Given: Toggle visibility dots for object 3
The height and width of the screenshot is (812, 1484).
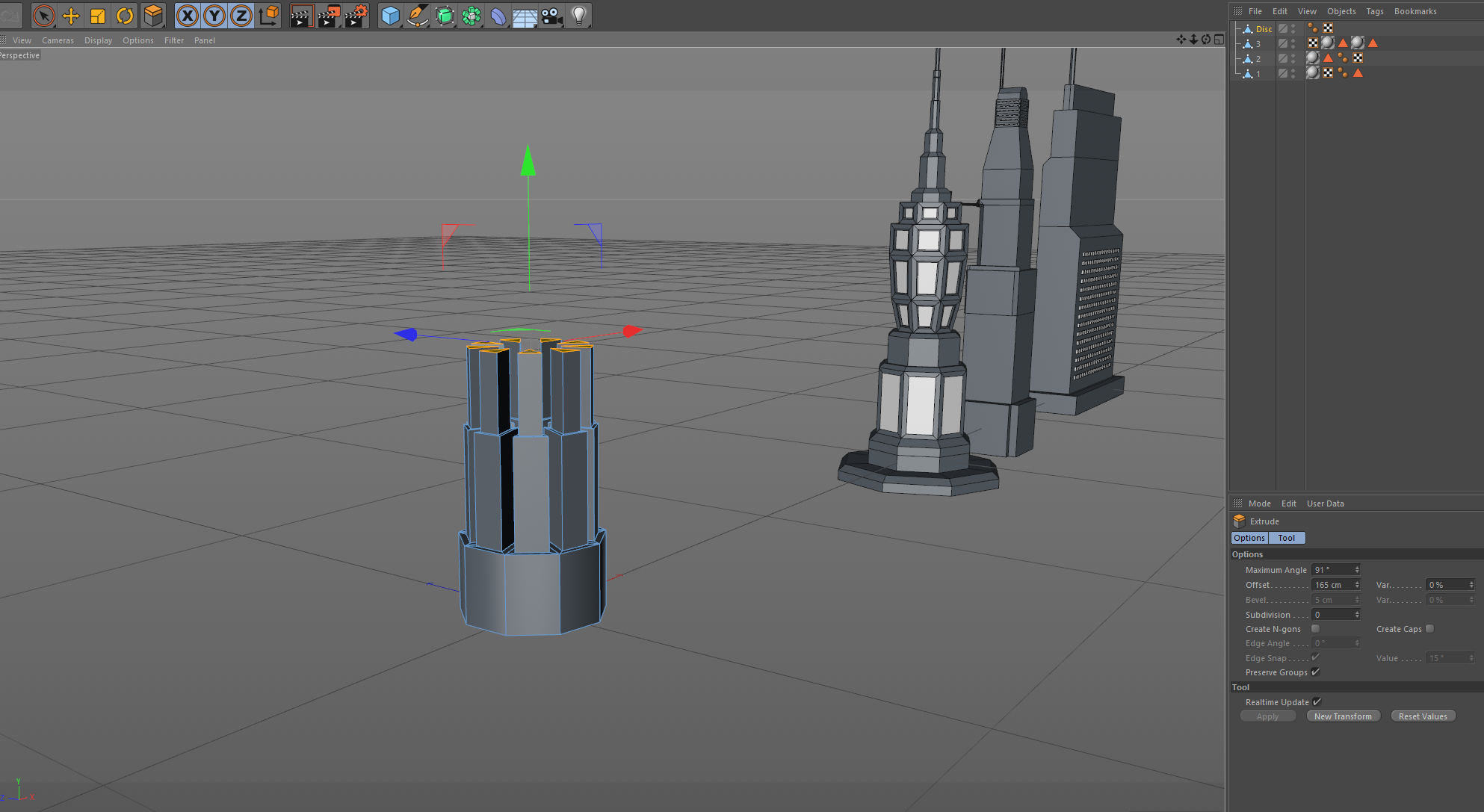Looking at the screenshot, I should click(x=1293, y=43).
